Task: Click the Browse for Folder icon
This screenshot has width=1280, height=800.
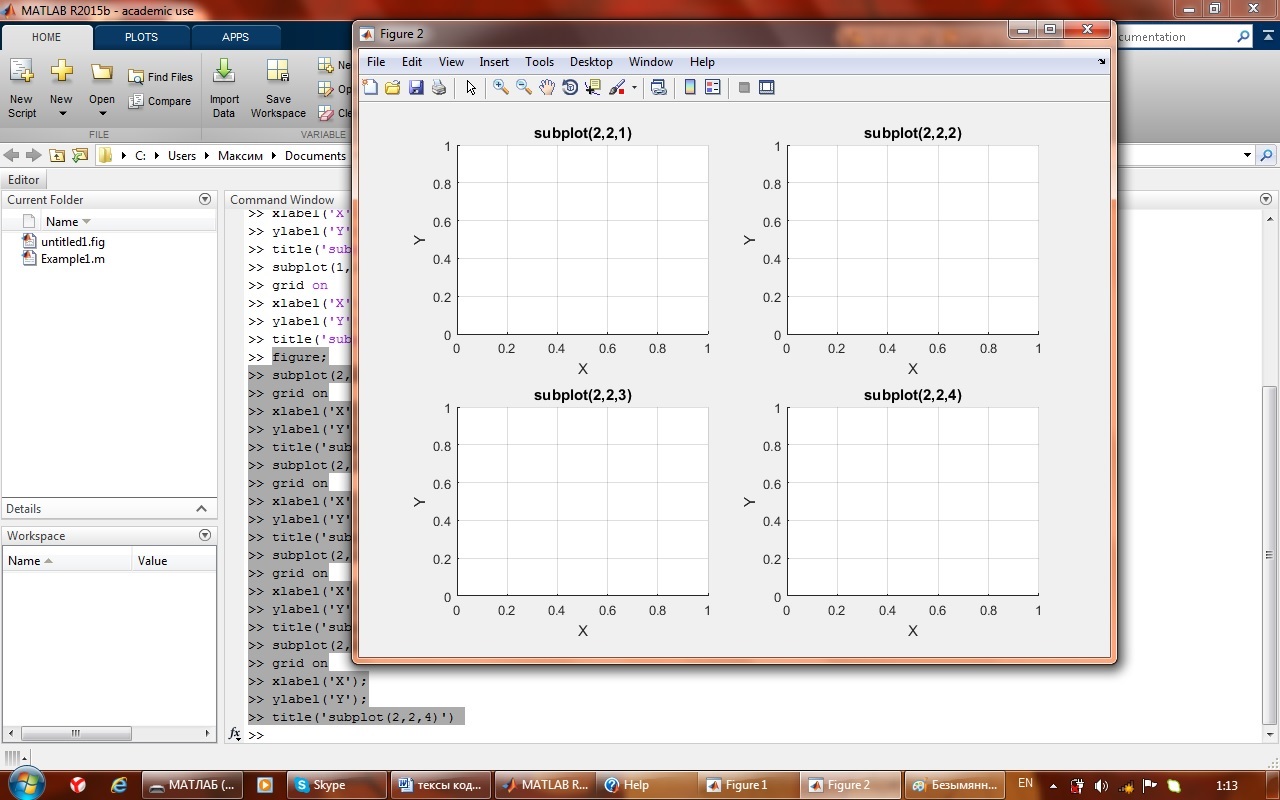Action: 80,155
